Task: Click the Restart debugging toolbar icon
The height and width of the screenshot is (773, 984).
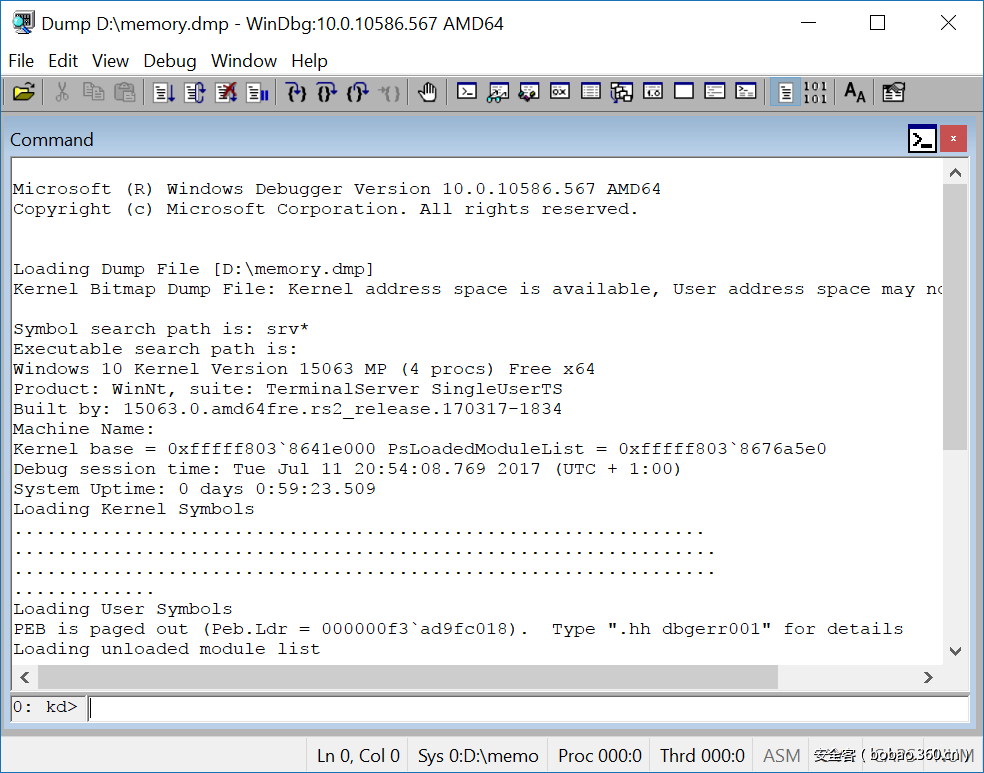Action: pyautogui.click(x=195, y=92)
